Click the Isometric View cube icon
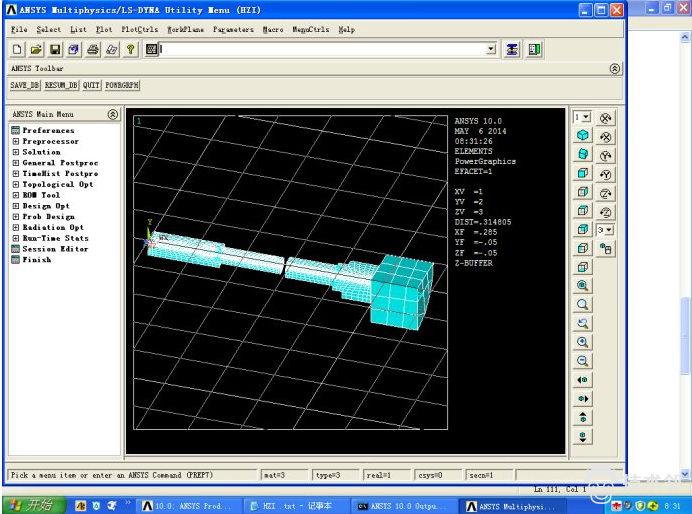The height and width of the screenshot is (514, 692). tap(582, 135)
